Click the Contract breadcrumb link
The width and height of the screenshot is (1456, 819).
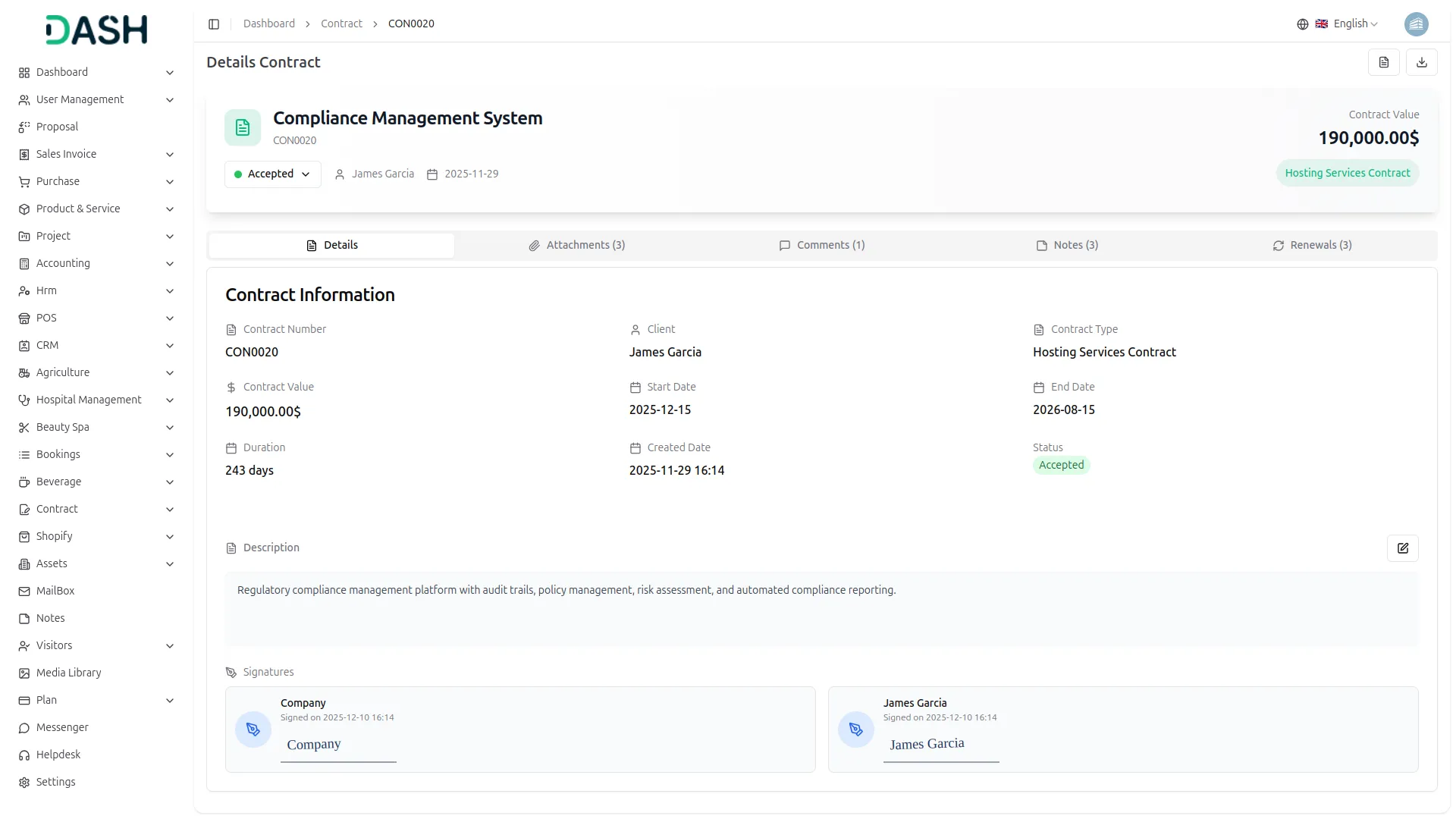coord(341,24)
